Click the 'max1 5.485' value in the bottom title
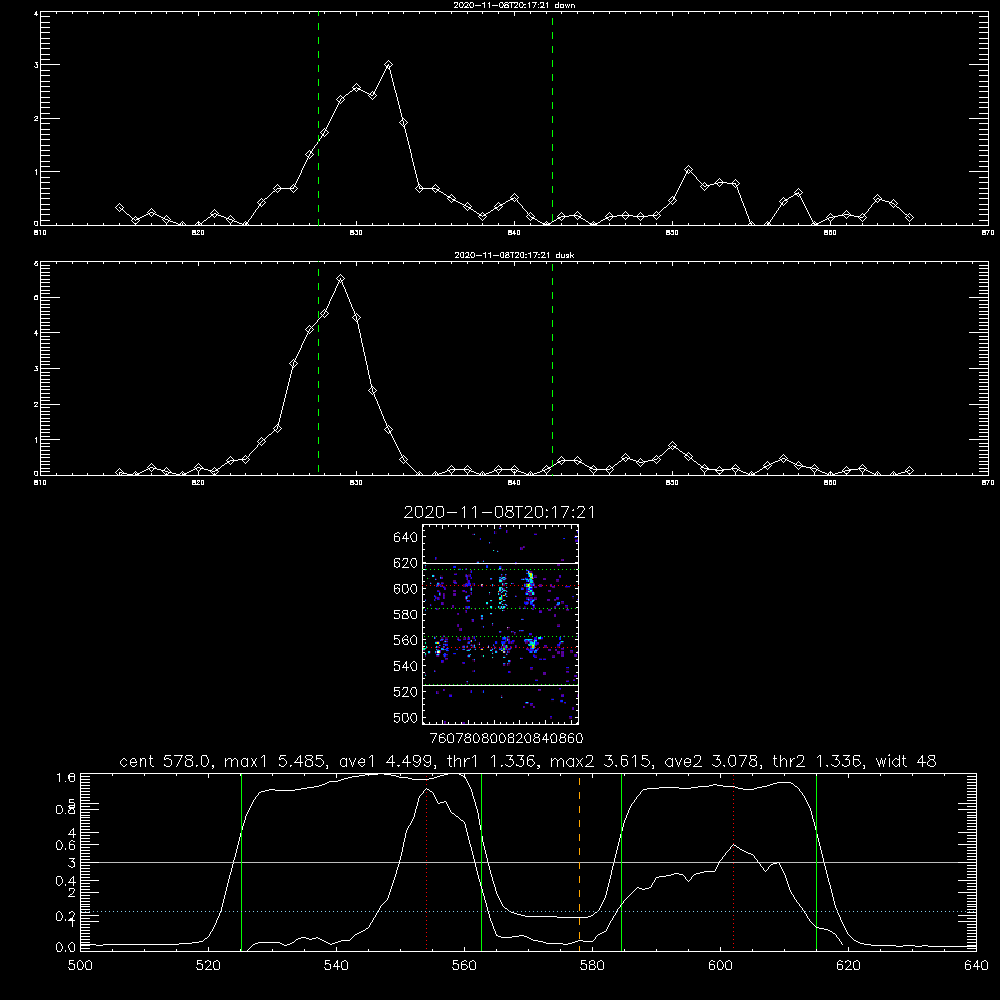This screenshot has height=1000, width=1000. point(276,761)
